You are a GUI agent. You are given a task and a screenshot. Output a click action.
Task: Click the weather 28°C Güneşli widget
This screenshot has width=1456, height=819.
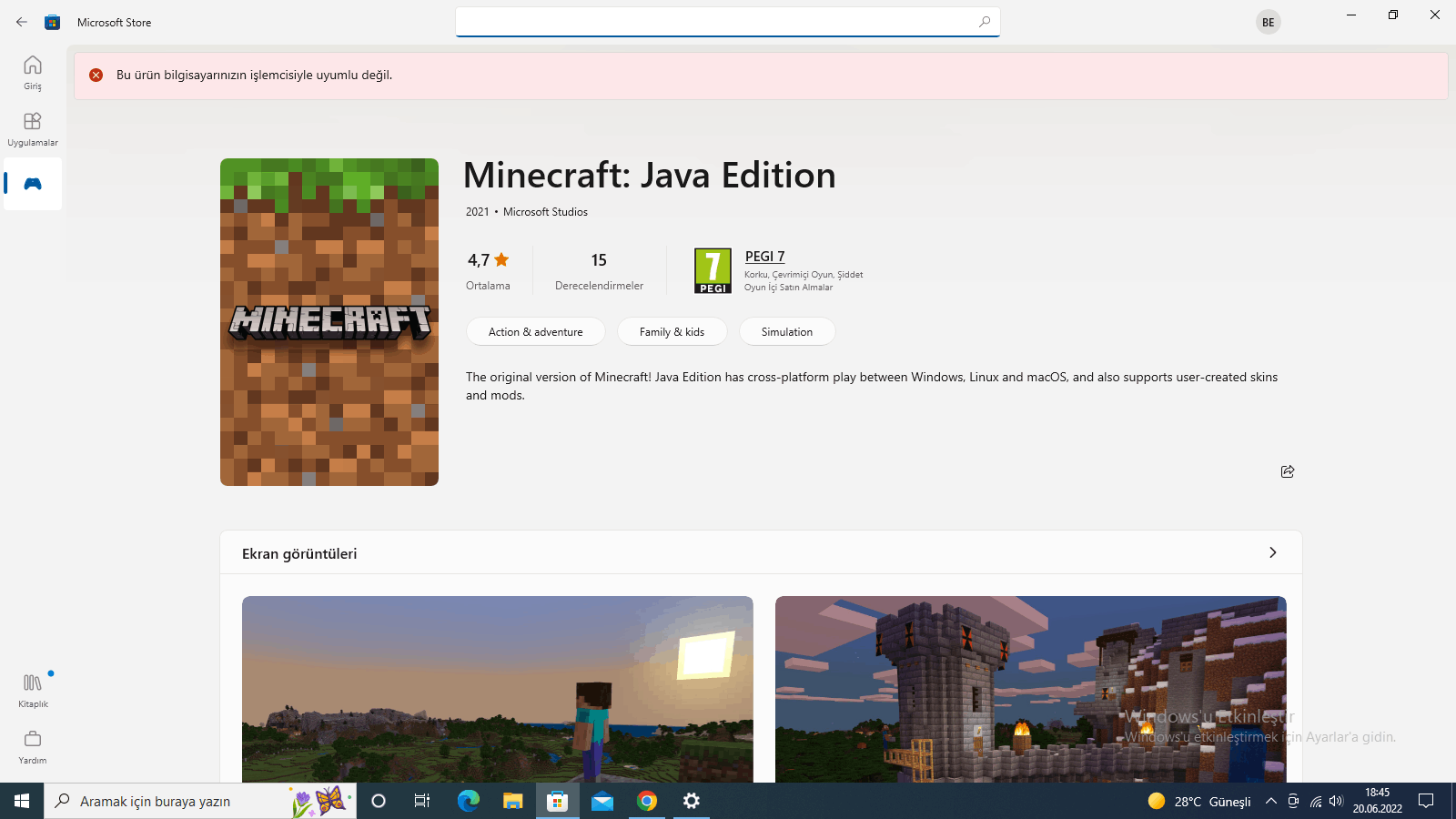pyautogui.click(x=1199, y=801)
